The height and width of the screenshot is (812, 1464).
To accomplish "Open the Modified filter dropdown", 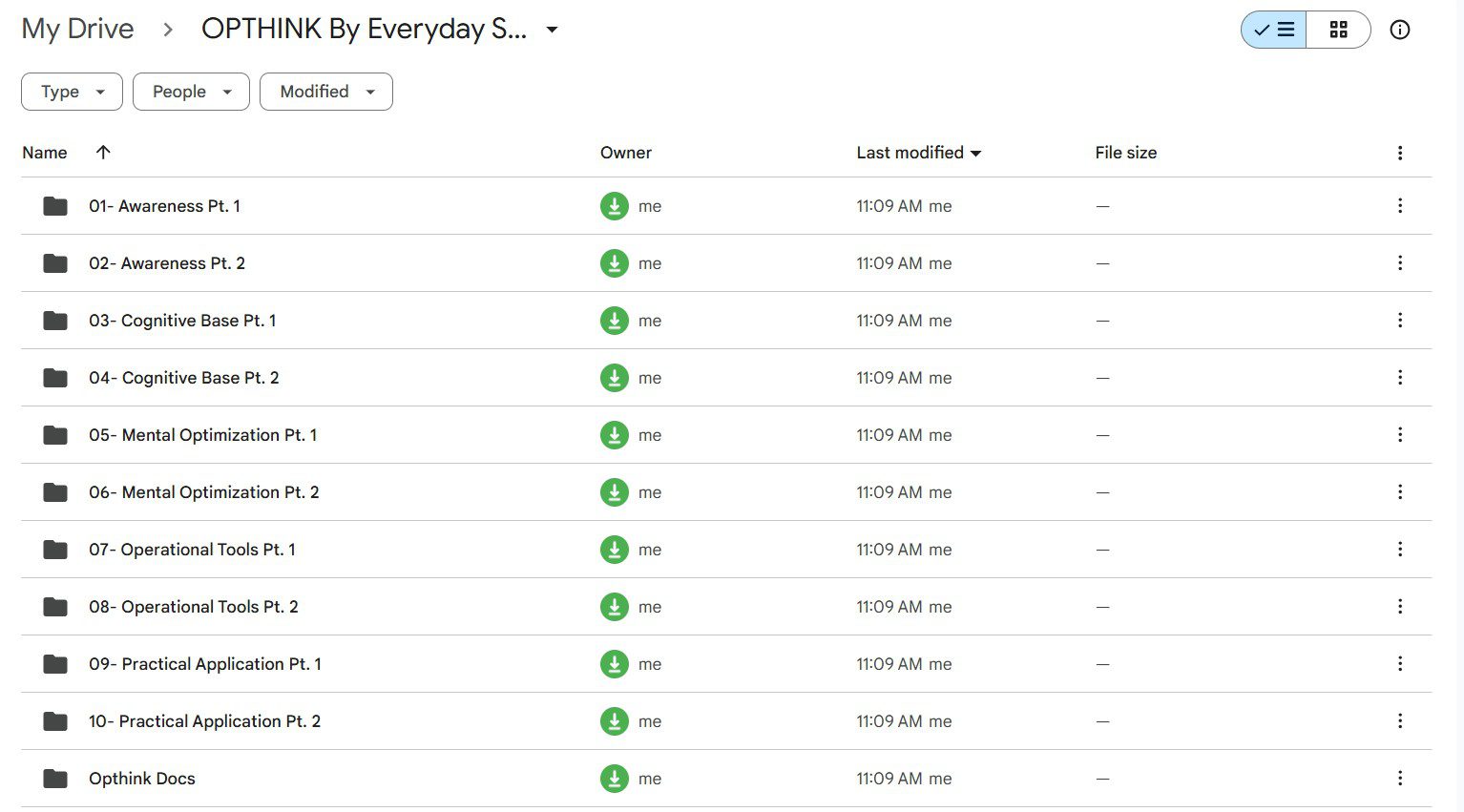I will (326, 92).
